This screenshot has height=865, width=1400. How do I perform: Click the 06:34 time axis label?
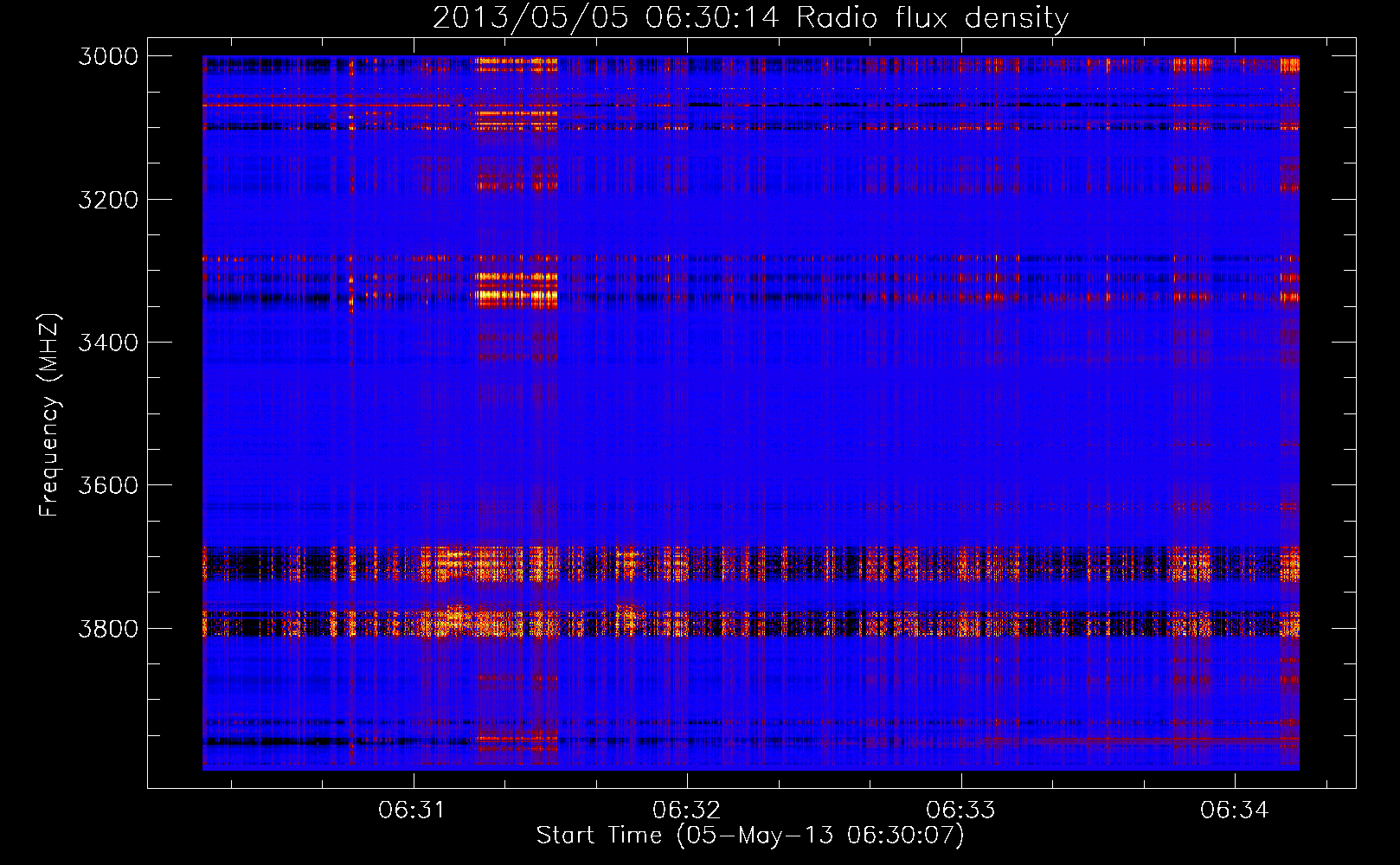point(1234,810)
